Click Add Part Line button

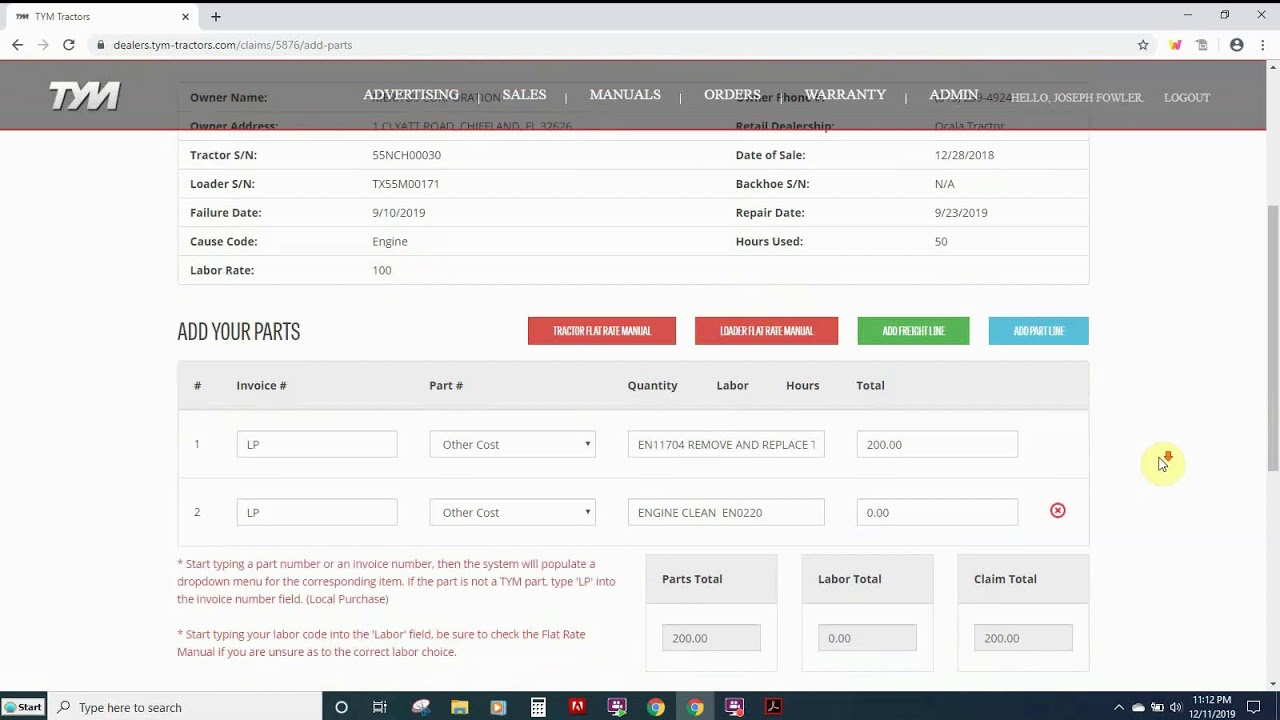coord(1038,331)
